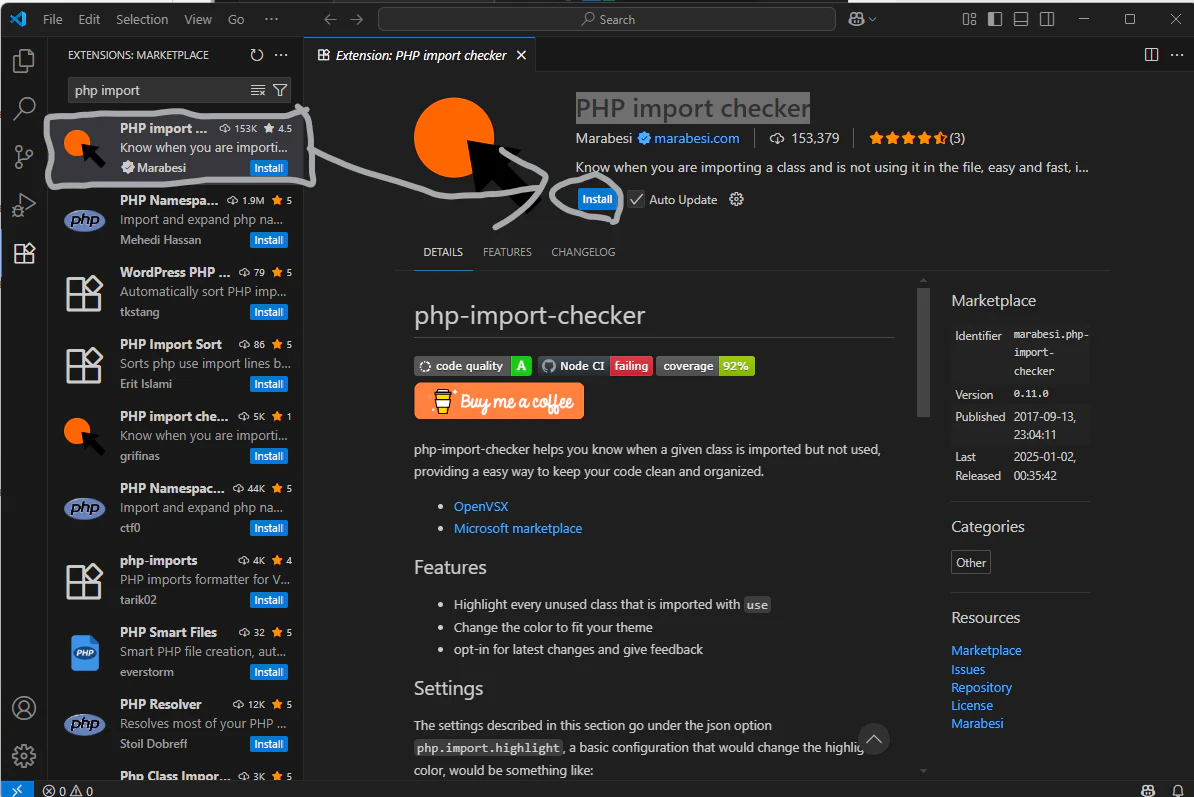Install PHP Resolver by Stoil Dobreff
The image size is (1194, 797).
coord(269,744)
